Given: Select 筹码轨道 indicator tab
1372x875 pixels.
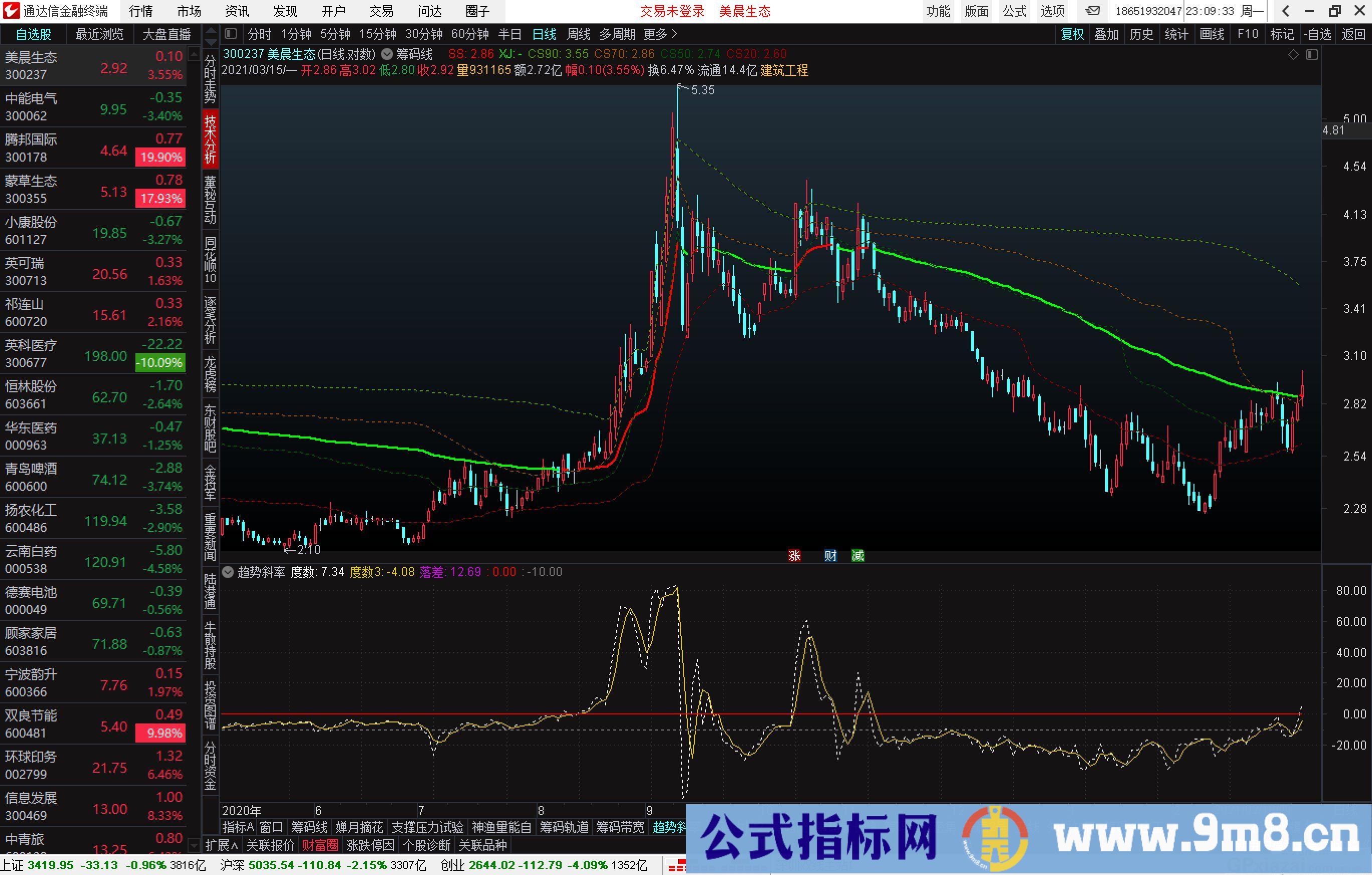Looking at the screenshot, I should (x=564, y=826).
